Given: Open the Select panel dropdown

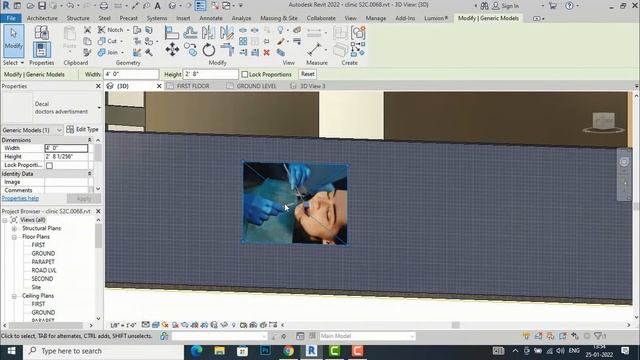Looking at the screenshot, I should [x=13, y=63].
